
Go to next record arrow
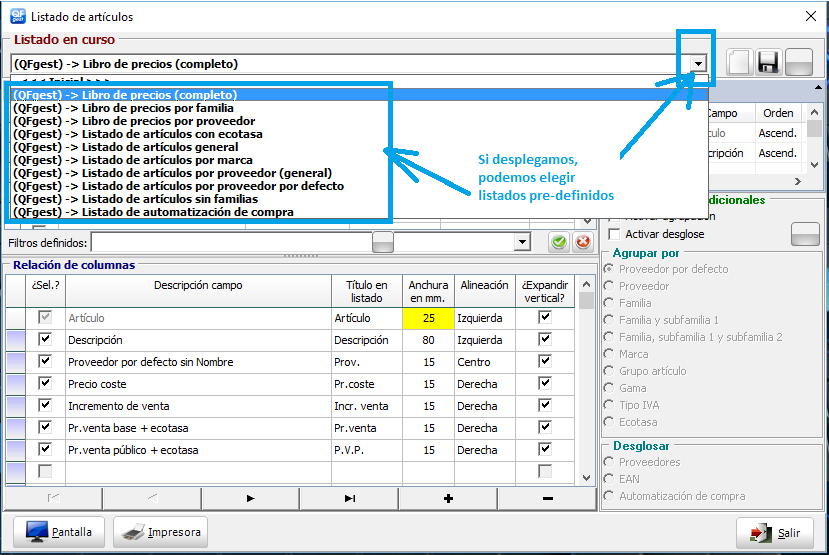[250, 498]
